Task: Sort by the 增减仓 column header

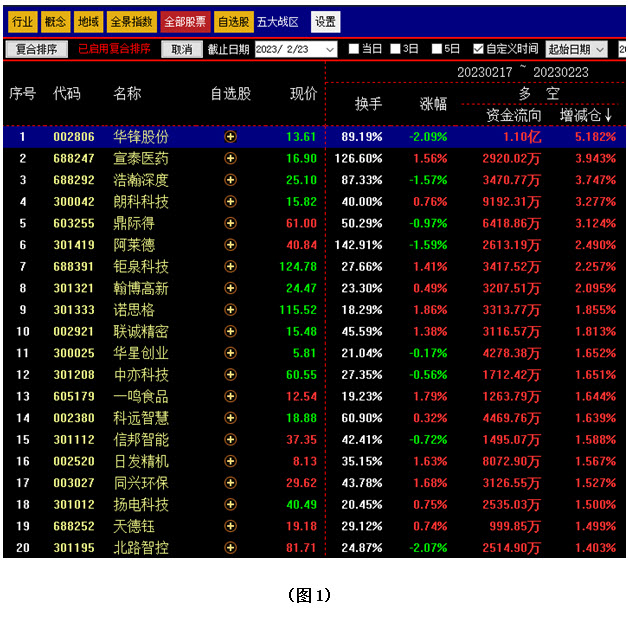Action: tap(586, 115)
